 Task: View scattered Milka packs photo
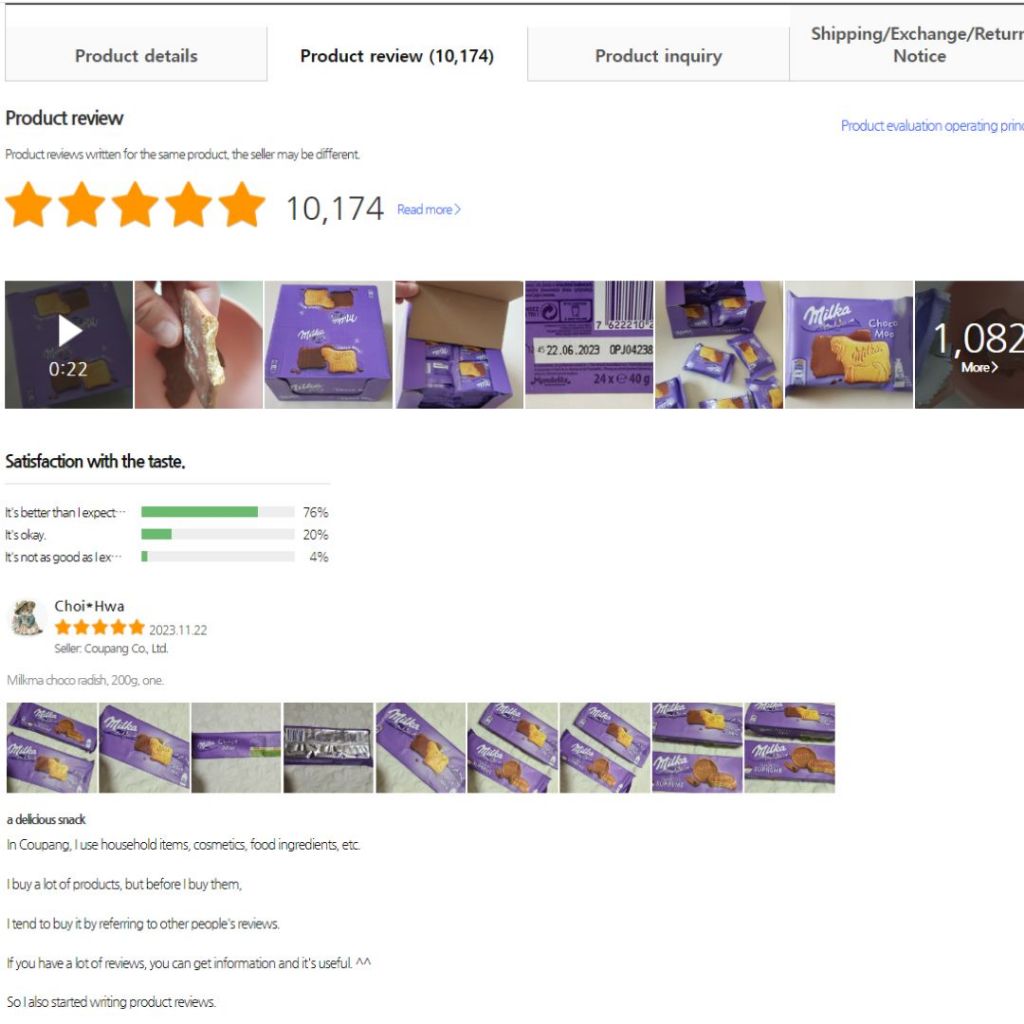(719, 344)
